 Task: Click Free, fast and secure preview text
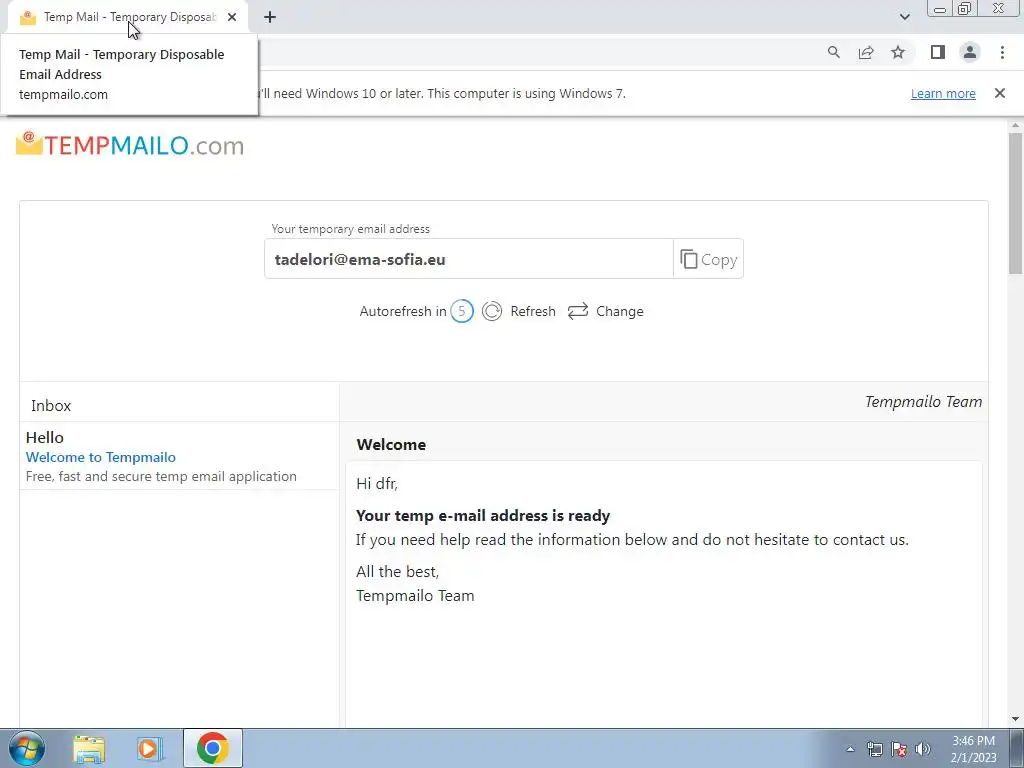click(161, 476)
